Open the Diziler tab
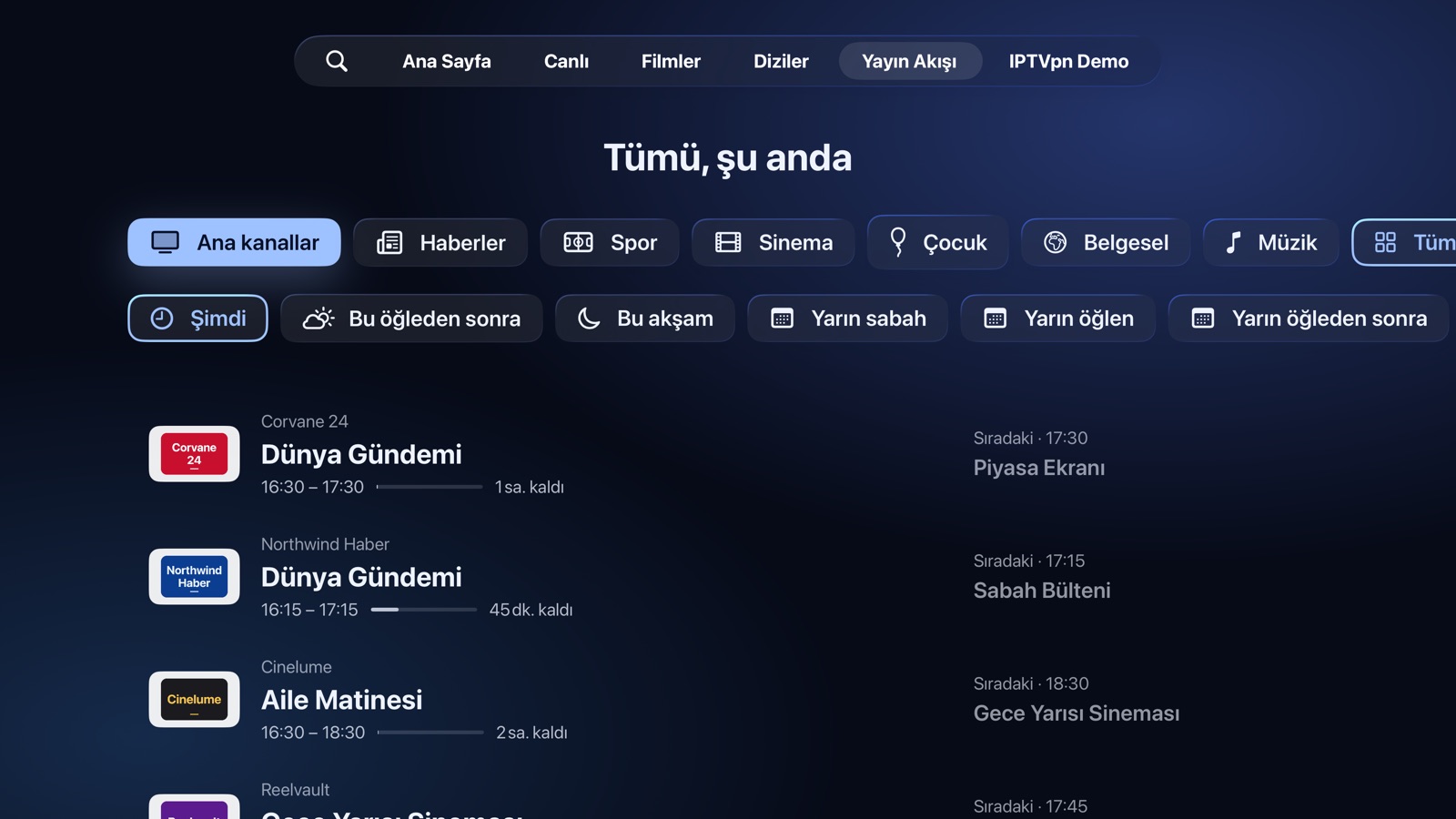This screenshot has width=1456, height=819. click(781, 61)
